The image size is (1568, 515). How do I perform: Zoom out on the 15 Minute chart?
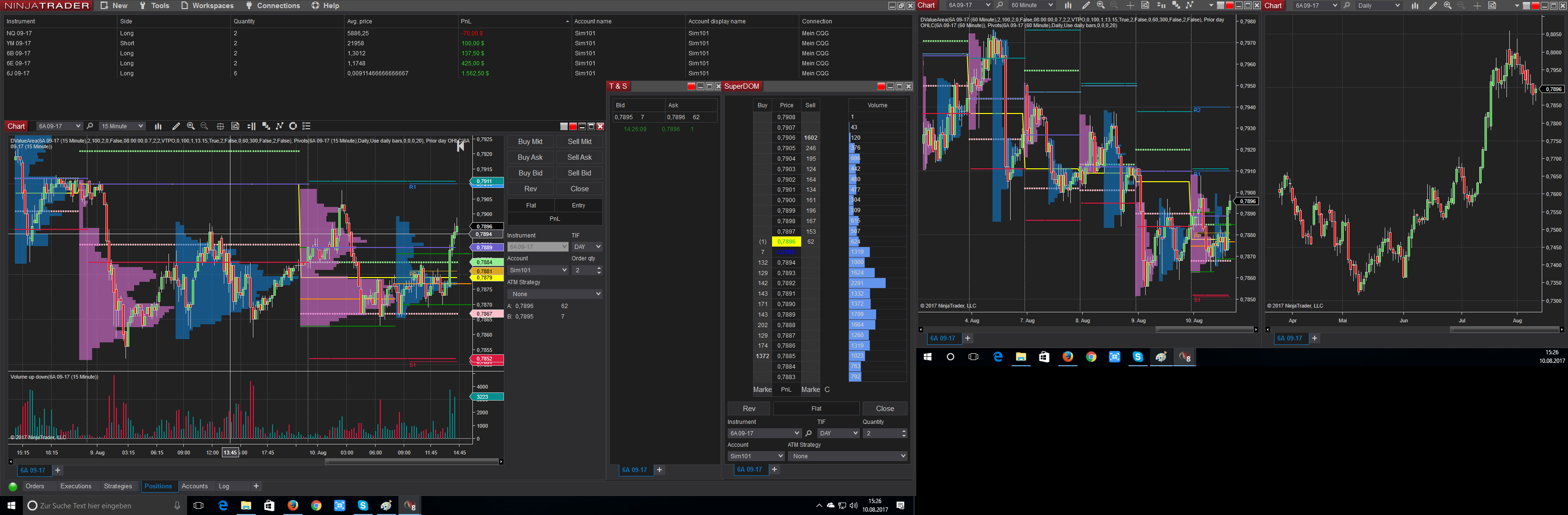tap(205, 126)
